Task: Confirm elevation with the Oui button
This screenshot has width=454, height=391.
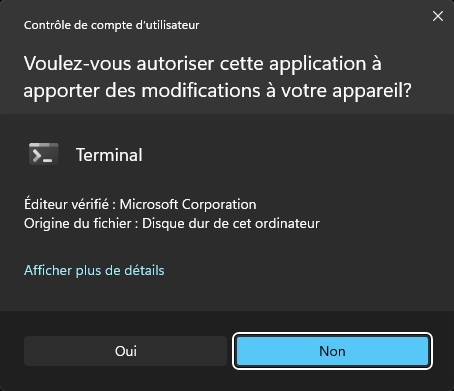Action: point(125,351)
